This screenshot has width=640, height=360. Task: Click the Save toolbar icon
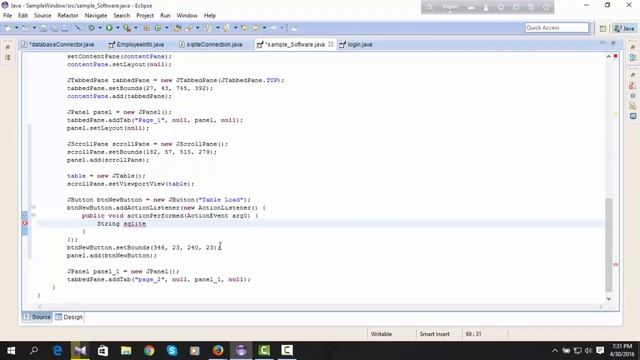point(43,28)
